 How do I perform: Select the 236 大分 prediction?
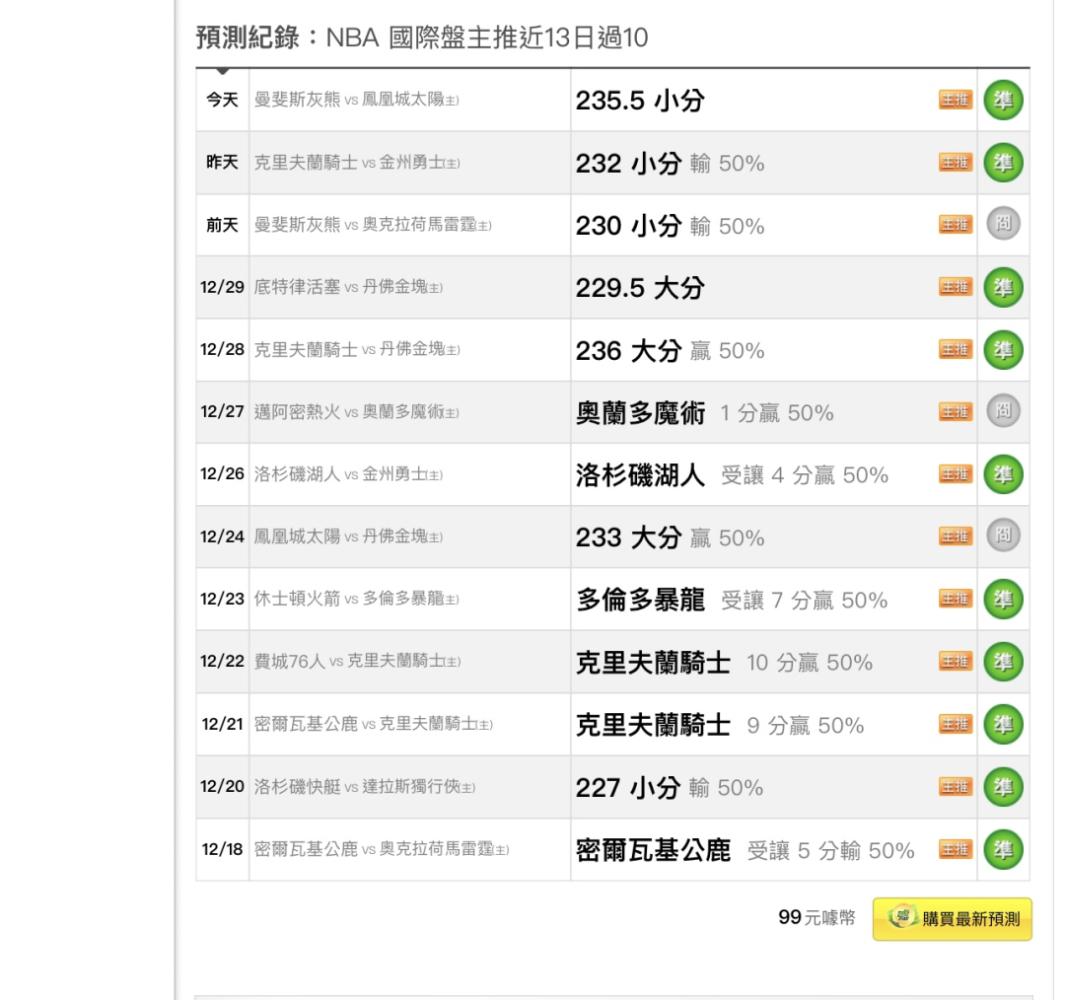point(670,351)
